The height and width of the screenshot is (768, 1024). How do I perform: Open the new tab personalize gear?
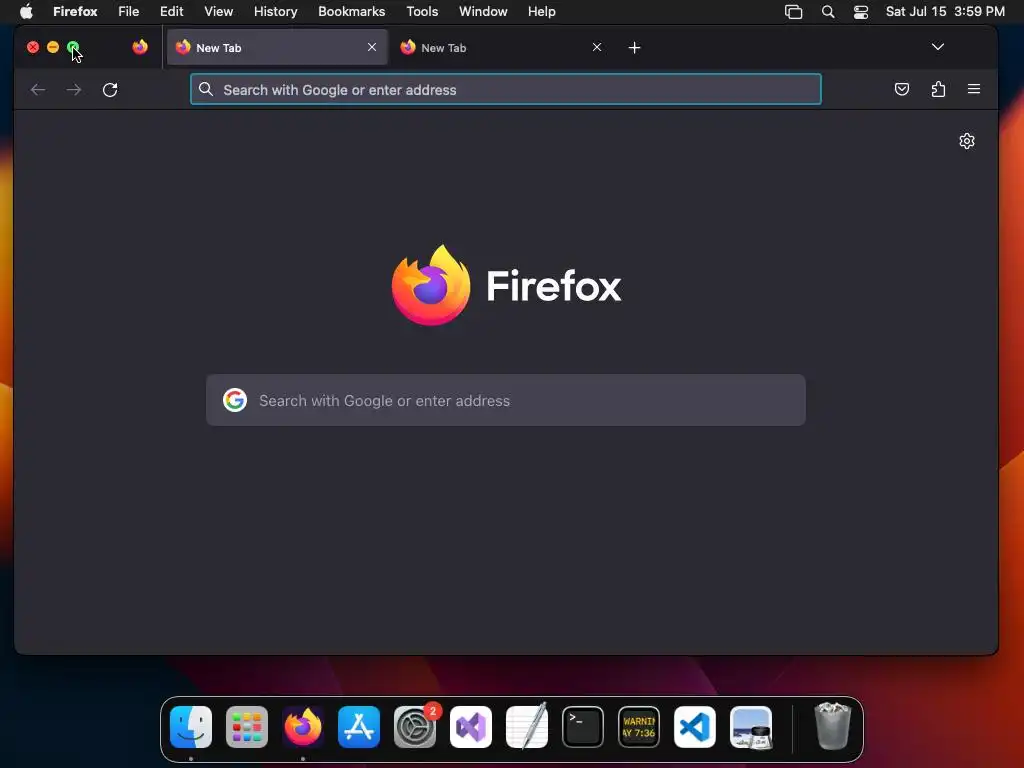pos(967,141)
